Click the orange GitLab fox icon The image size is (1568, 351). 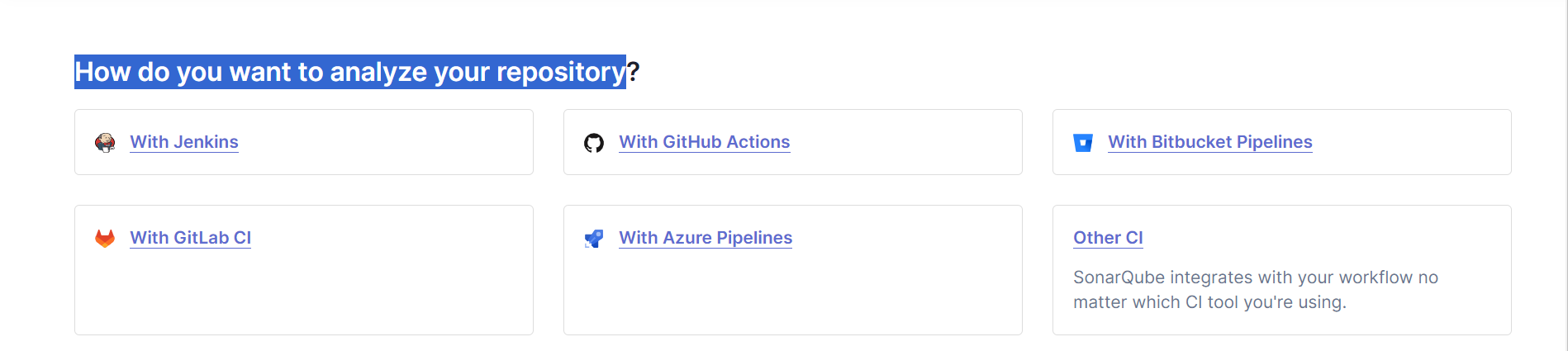[105, 239]
